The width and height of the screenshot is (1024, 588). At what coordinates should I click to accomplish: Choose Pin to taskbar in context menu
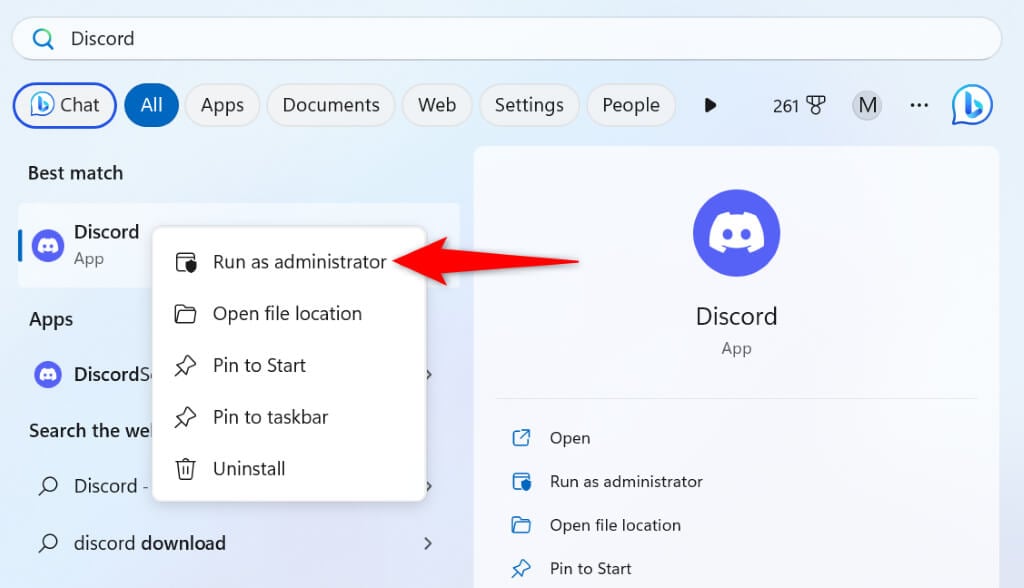[x=289, y=417]
